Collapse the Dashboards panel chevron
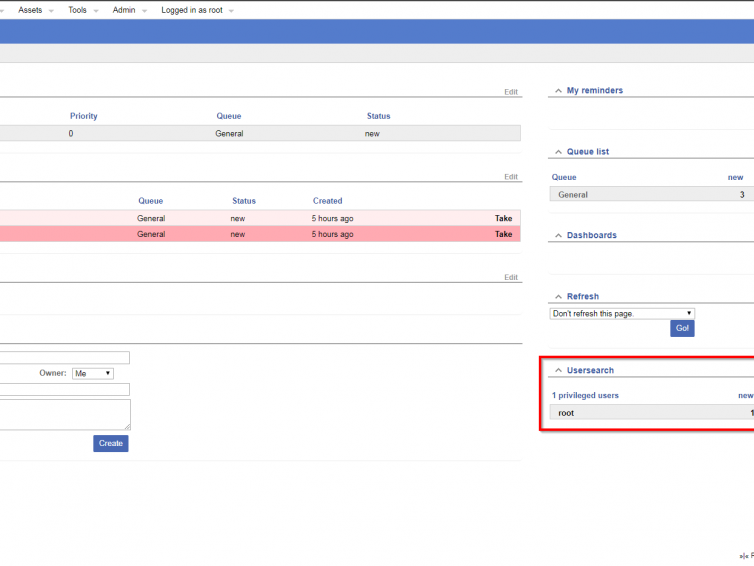The height and width of the screenshot is (566, 754). (x=557, y=236)
